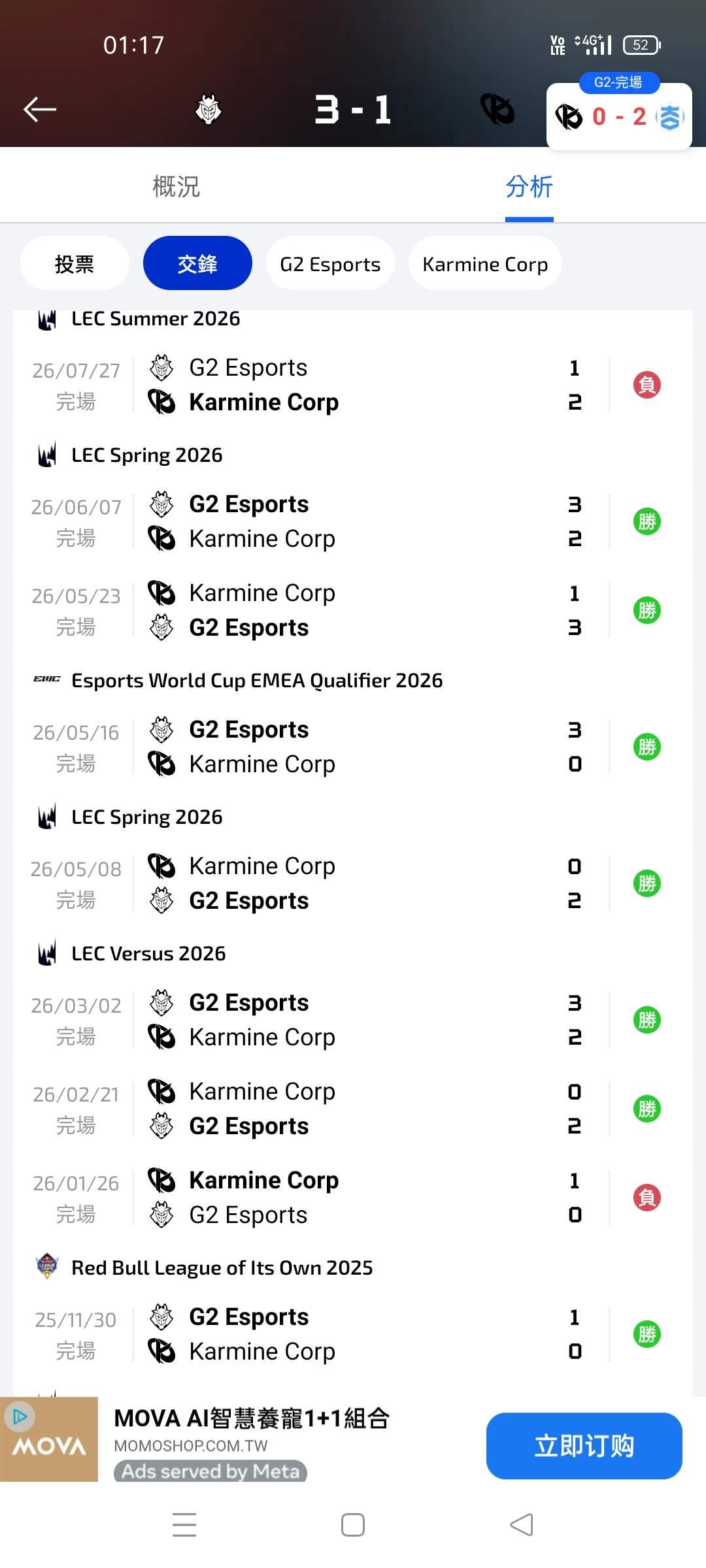Tap Android back triangle button
Viewport: 706px width, 1568px height.
pyautogui.click(x=522, y=1525)
